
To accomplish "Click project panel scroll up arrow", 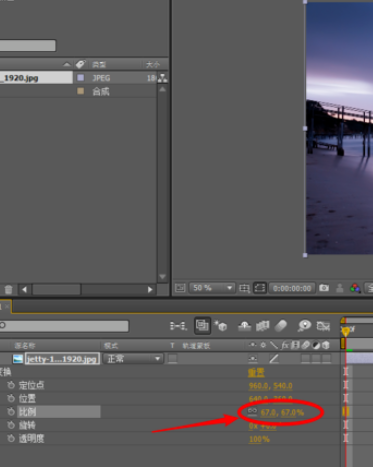I will 162,89.
